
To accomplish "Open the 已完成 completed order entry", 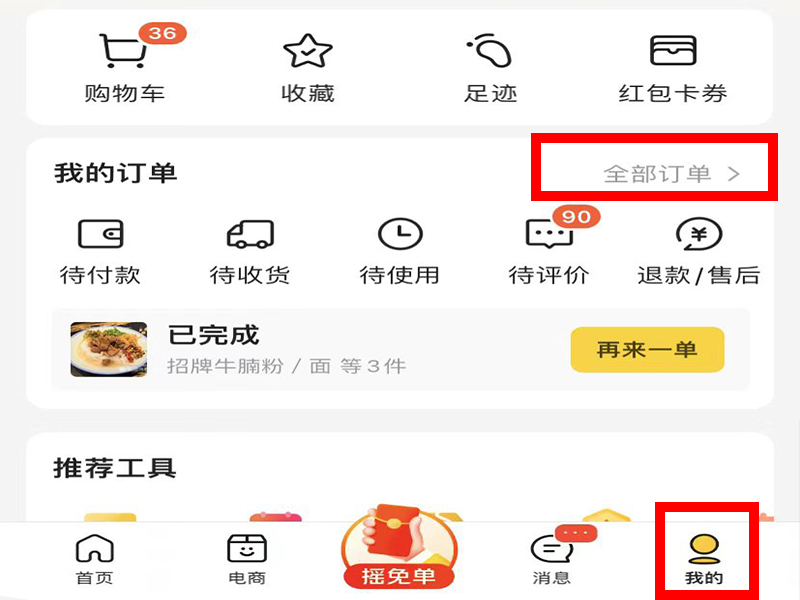I will pyautogui.click(x=401, y=349).
